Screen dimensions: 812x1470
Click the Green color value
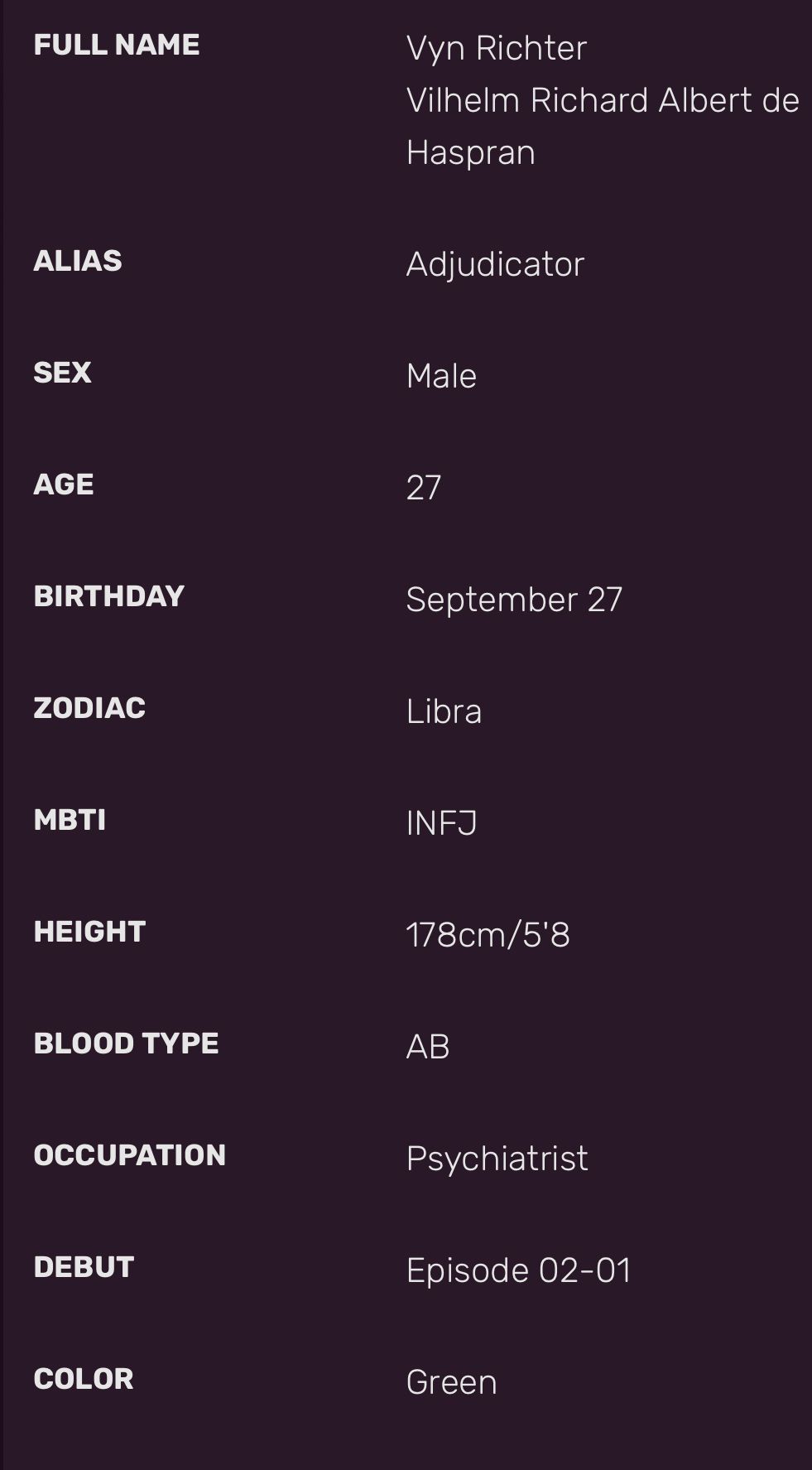[451, 1382]
